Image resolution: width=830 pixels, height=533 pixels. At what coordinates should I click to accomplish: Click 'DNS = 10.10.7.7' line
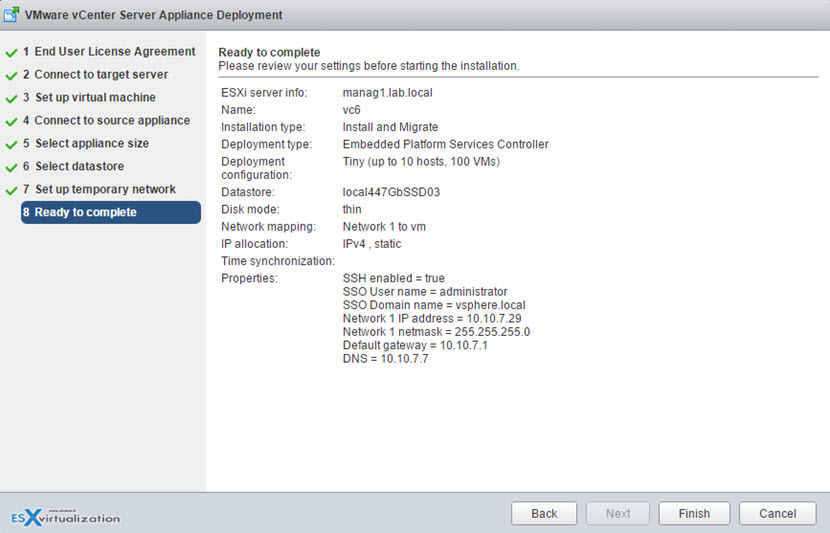click(385, 359)
